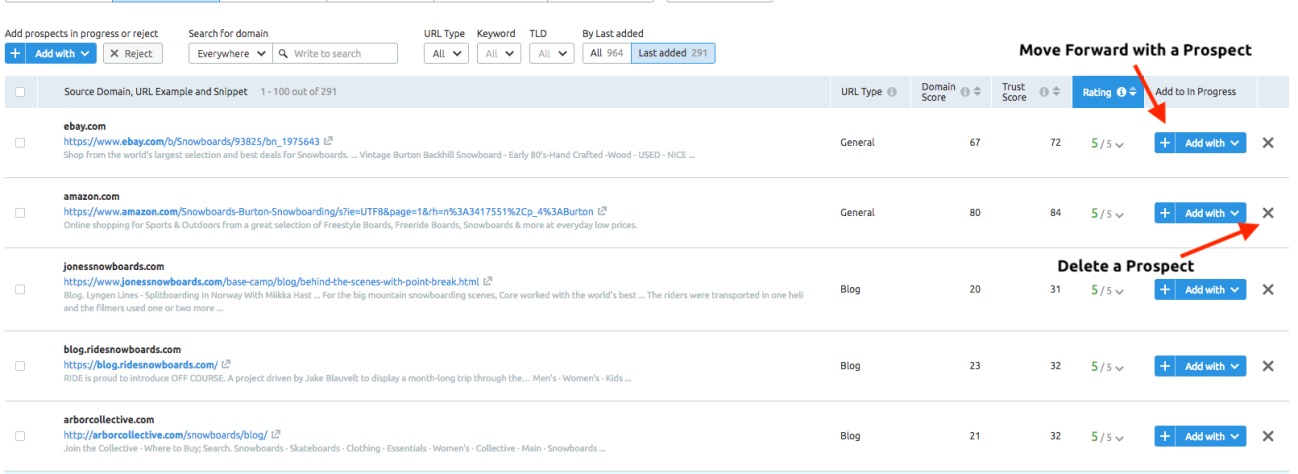Select all prospects with the header checkbox
Viewport: 1298px width, 474px height.
pos(21,92)
